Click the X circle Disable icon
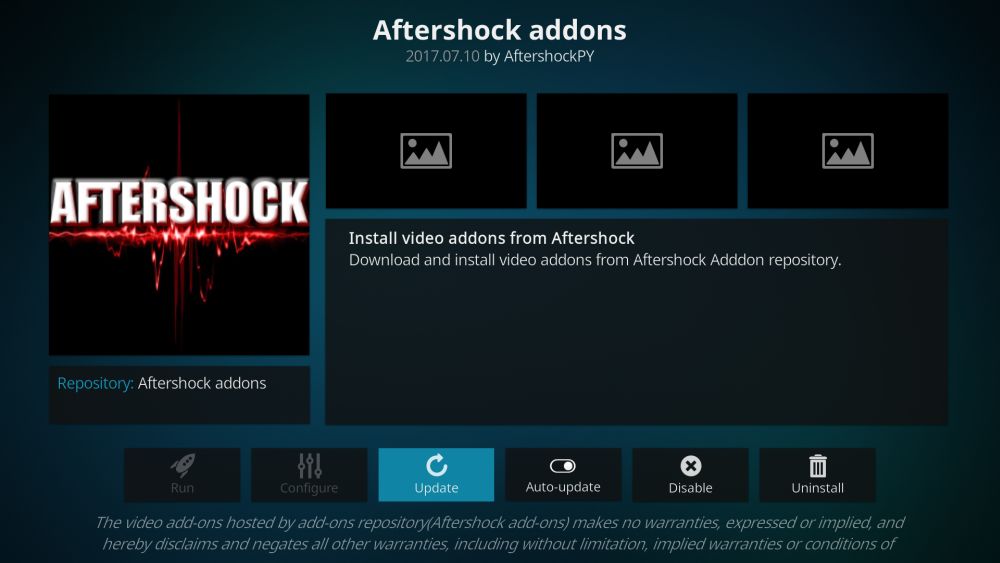The width and height of the screenshot is (1000, 563). click(690, 466)
